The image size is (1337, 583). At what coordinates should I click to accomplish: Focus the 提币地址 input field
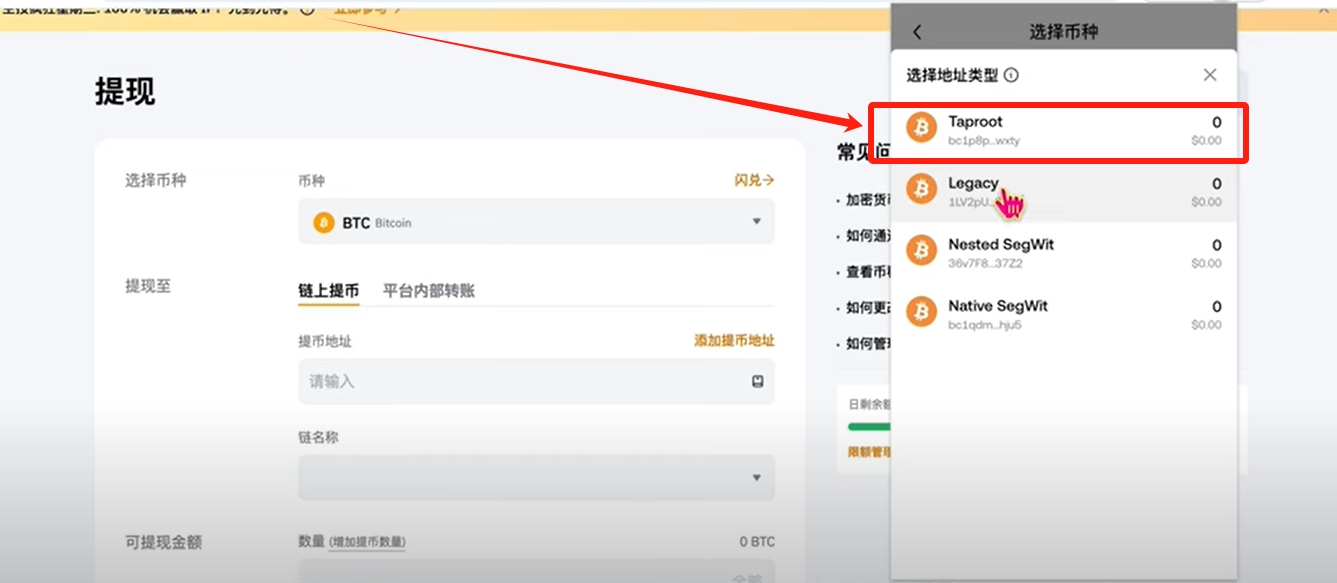(x=536, y=381)
